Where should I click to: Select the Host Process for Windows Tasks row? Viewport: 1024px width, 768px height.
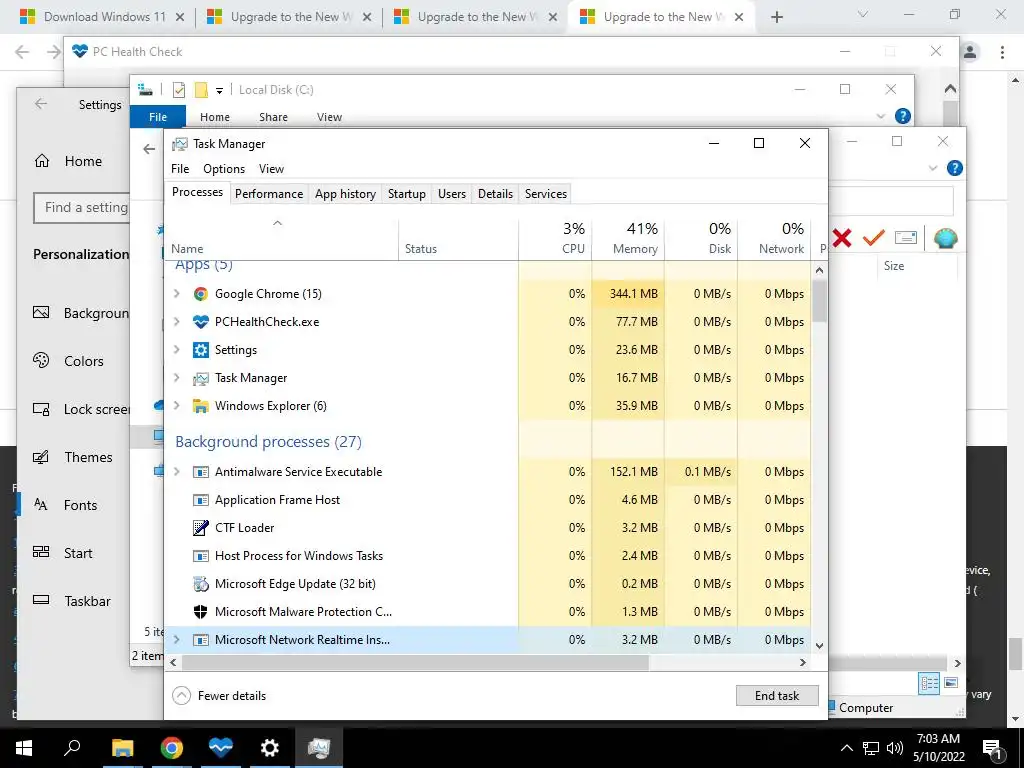click(488, 556)
